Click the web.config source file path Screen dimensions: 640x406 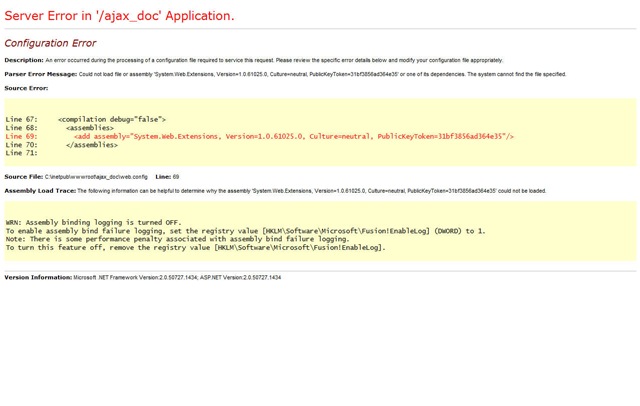[x=97, y=176]
